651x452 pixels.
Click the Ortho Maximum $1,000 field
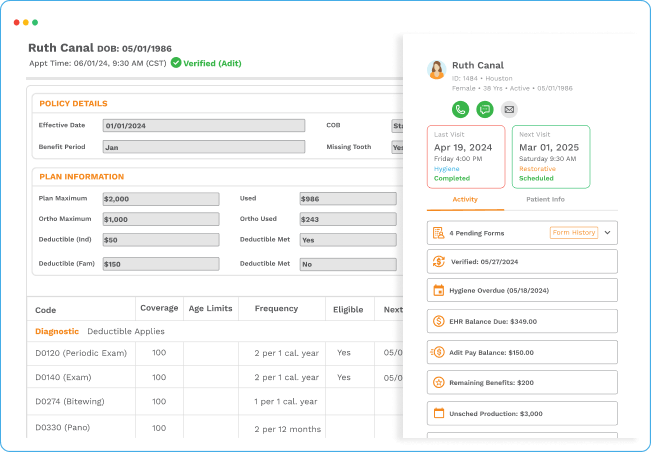(161, 219)
